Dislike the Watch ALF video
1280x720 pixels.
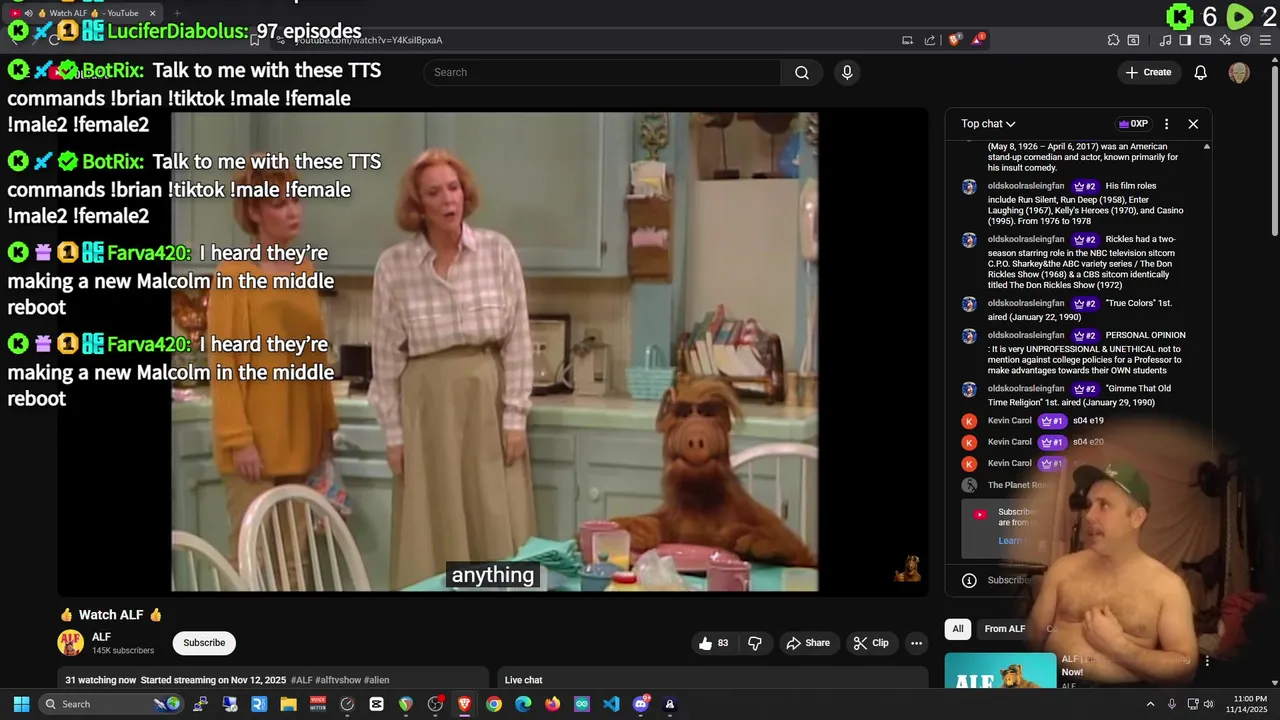(755, 643)
